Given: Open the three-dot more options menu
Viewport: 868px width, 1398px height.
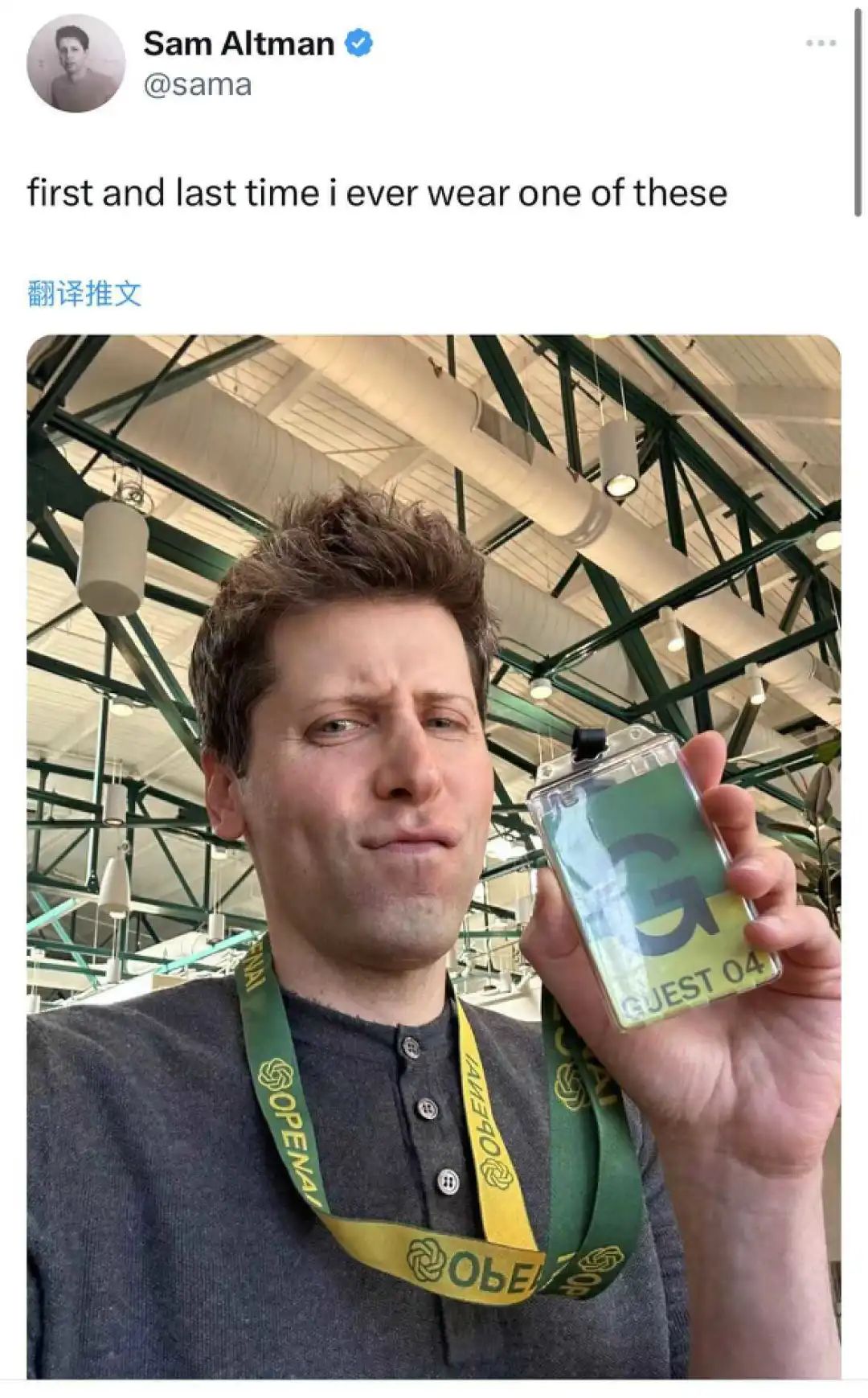Looking at the screenshot, I should coord(821,43).
